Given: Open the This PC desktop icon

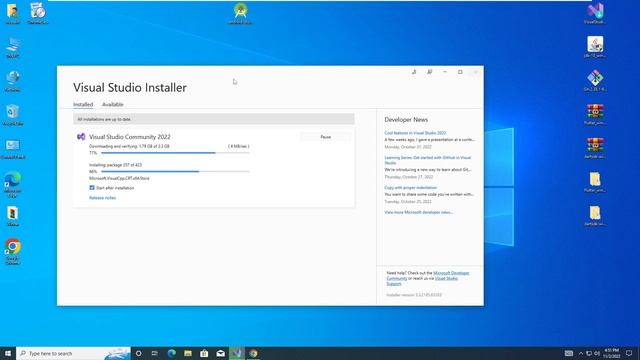Looking at the screenshot, I should [13, 47].
